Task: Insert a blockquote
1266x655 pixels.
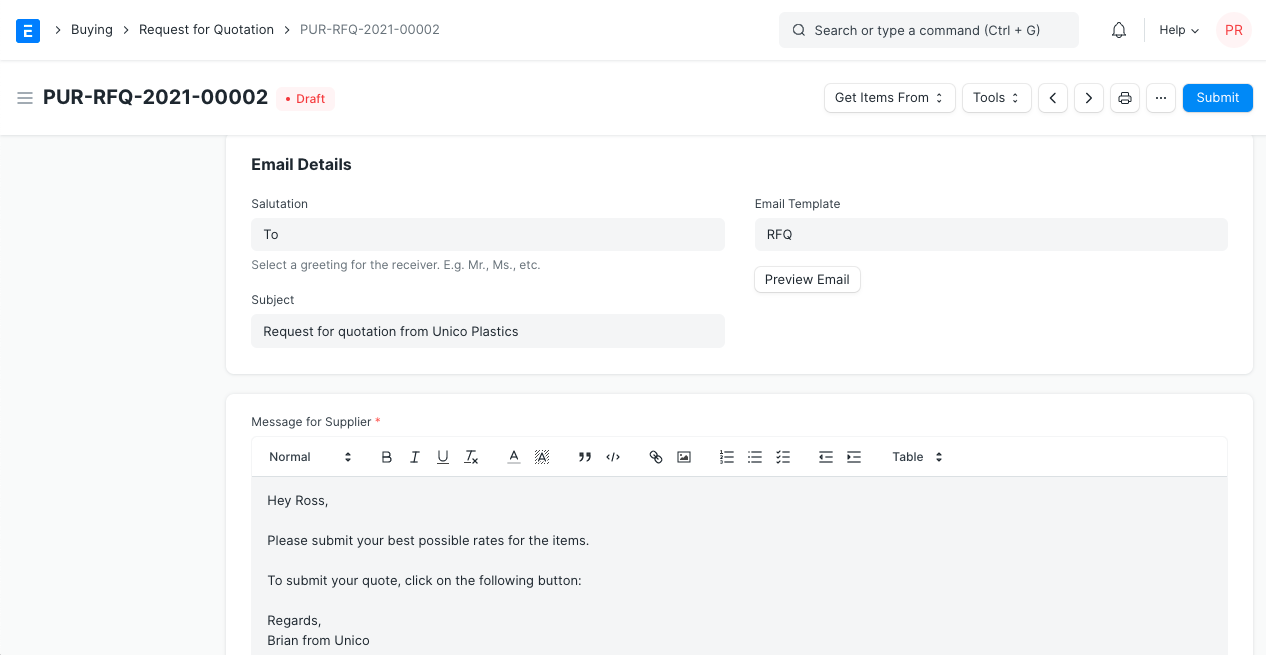Action: pos(584,456)
